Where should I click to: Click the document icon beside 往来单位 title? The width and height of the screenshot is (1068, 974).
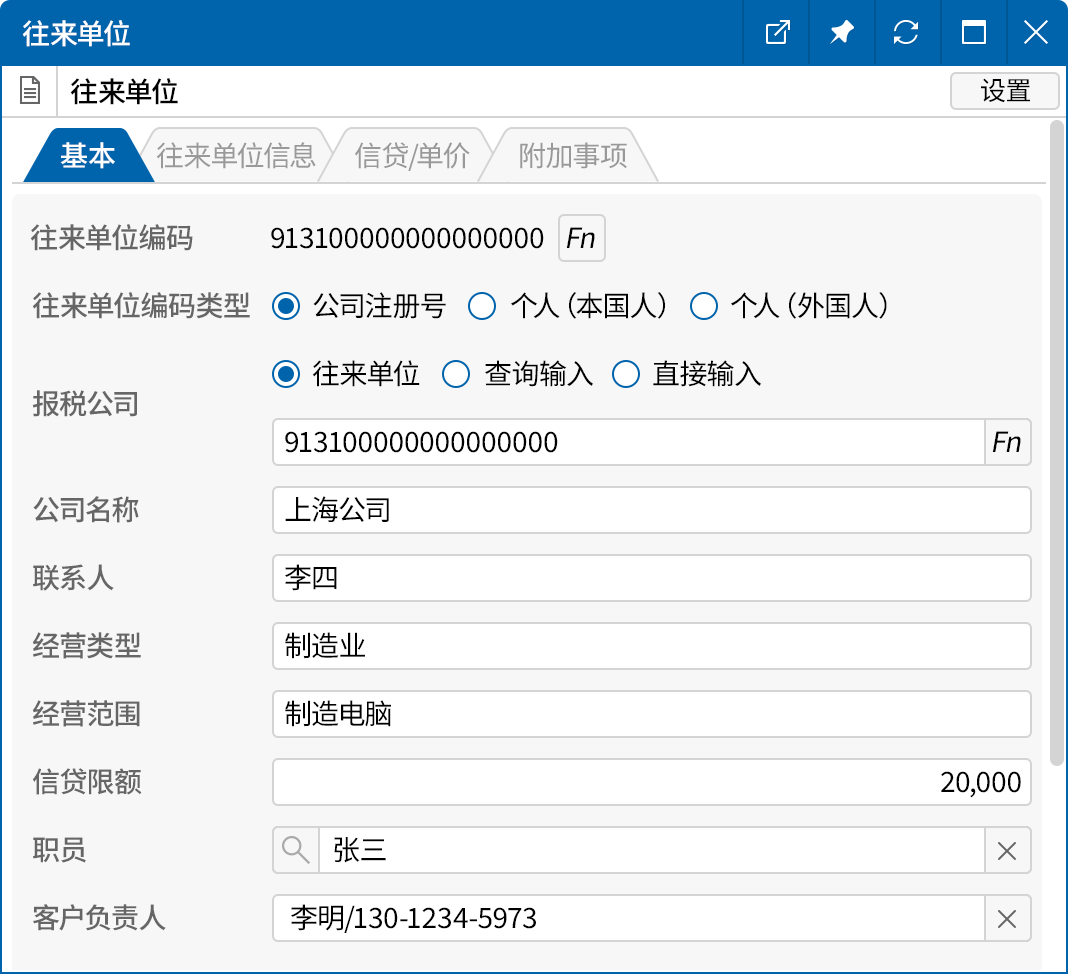click(x=31, y=92)
